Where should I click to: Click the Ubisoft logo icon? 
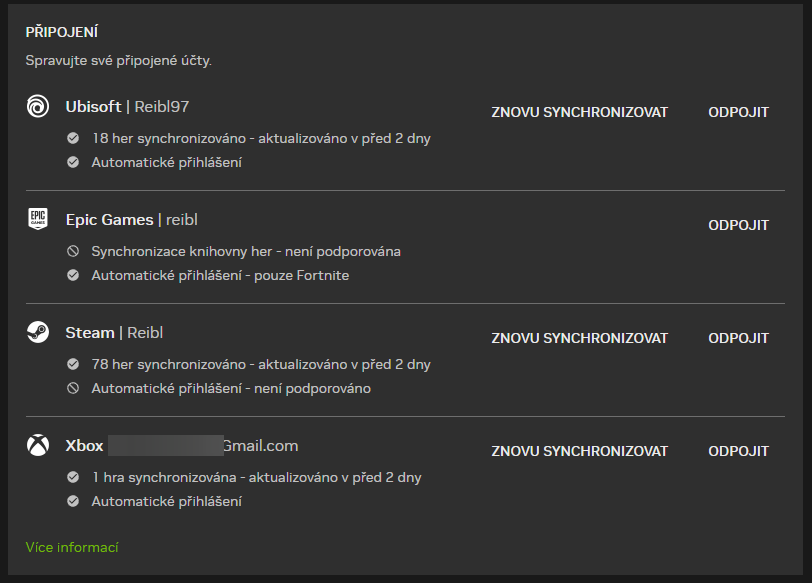coord(37,106)
